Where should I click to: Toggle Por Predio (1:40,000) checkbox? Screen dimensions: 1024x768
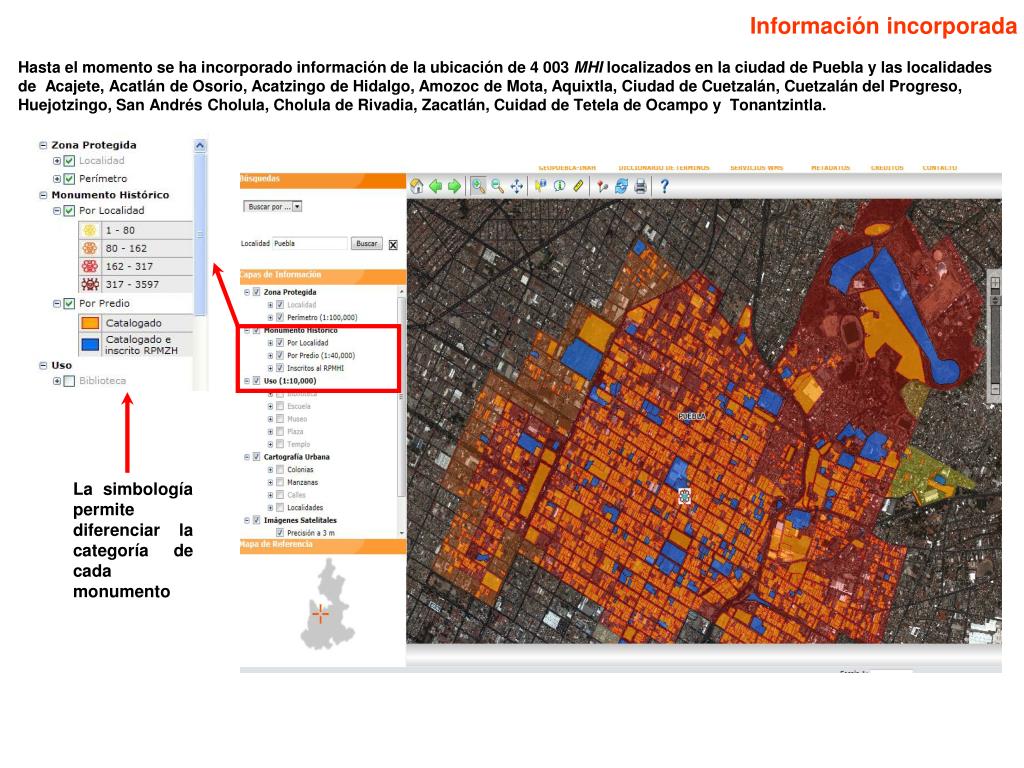[280, 355]
